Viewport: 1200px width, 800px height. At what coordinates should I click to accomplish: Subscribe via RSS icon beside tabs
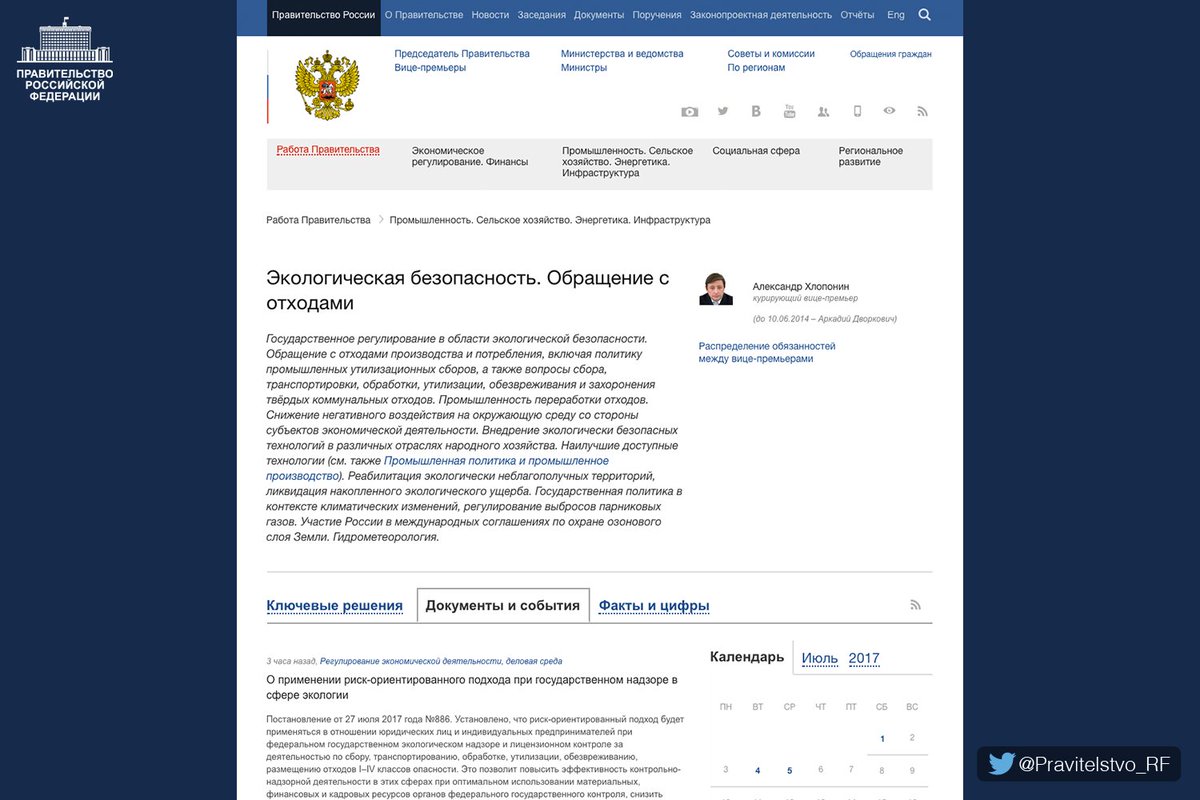tap(915, 604)
